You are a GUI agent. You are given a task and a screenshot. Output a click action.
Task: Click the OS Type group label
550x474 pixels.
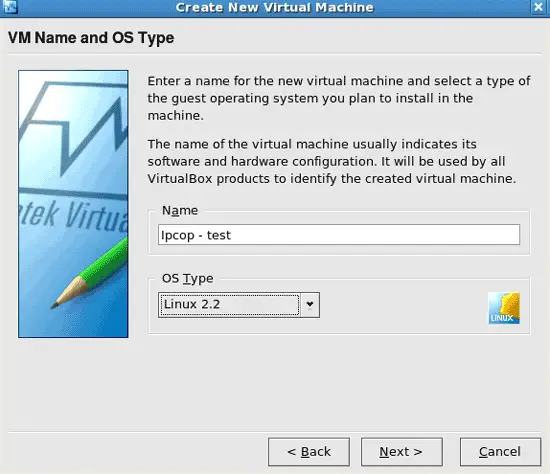[188, 279]
